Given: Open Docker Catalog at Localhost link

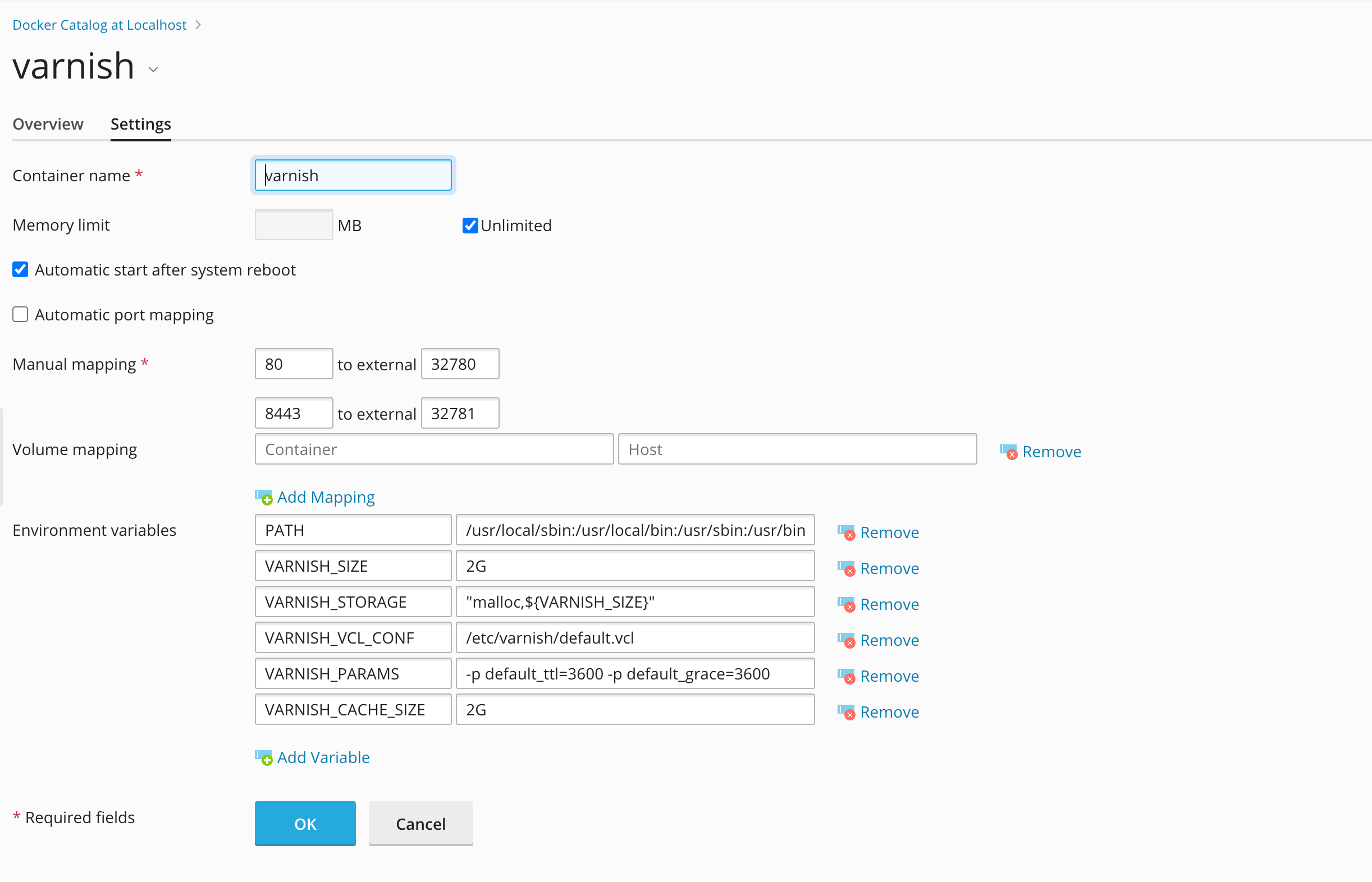Looking at the screenshot, I should point(99,25).
